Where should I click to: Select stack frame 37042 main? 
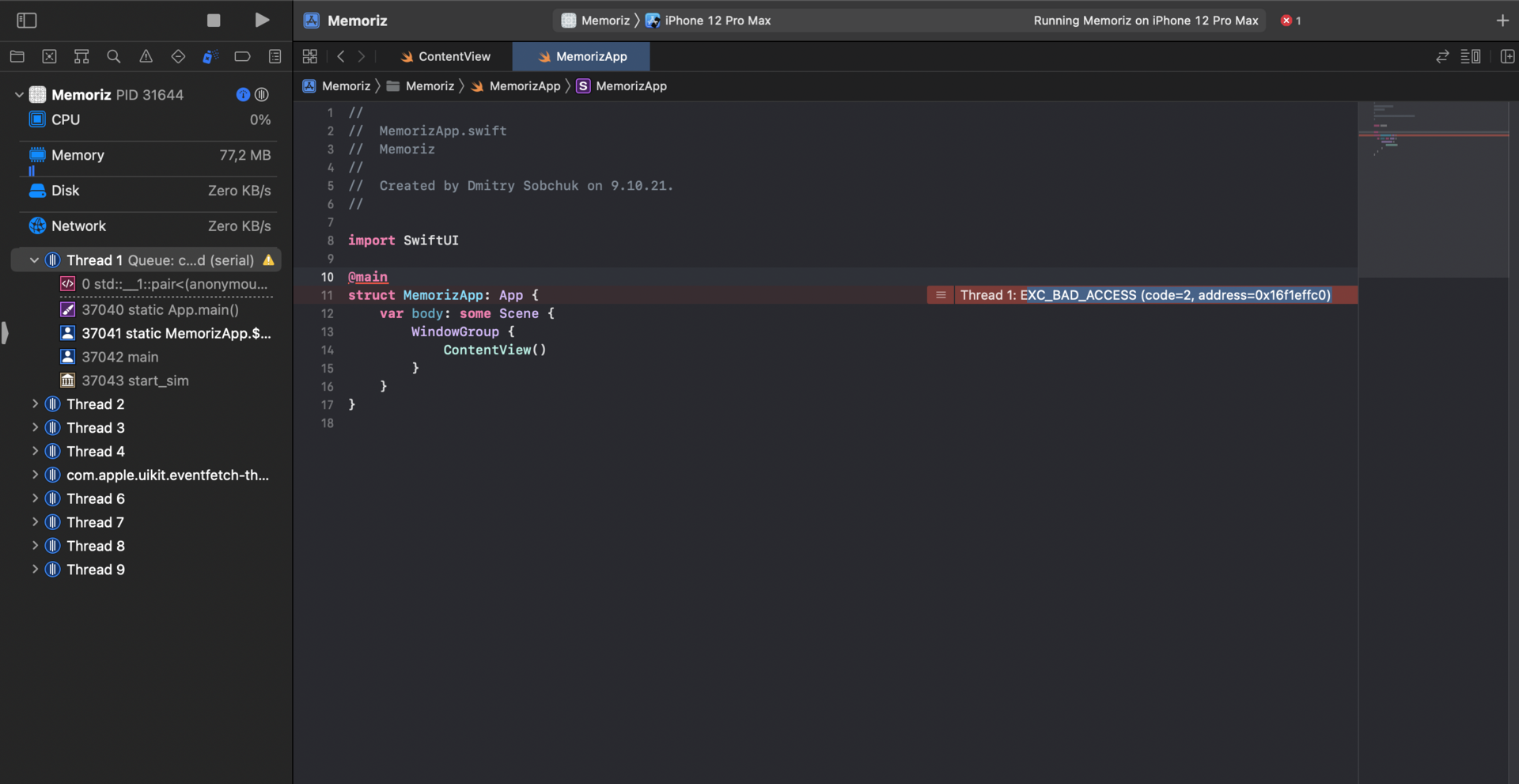coord(110,358)
